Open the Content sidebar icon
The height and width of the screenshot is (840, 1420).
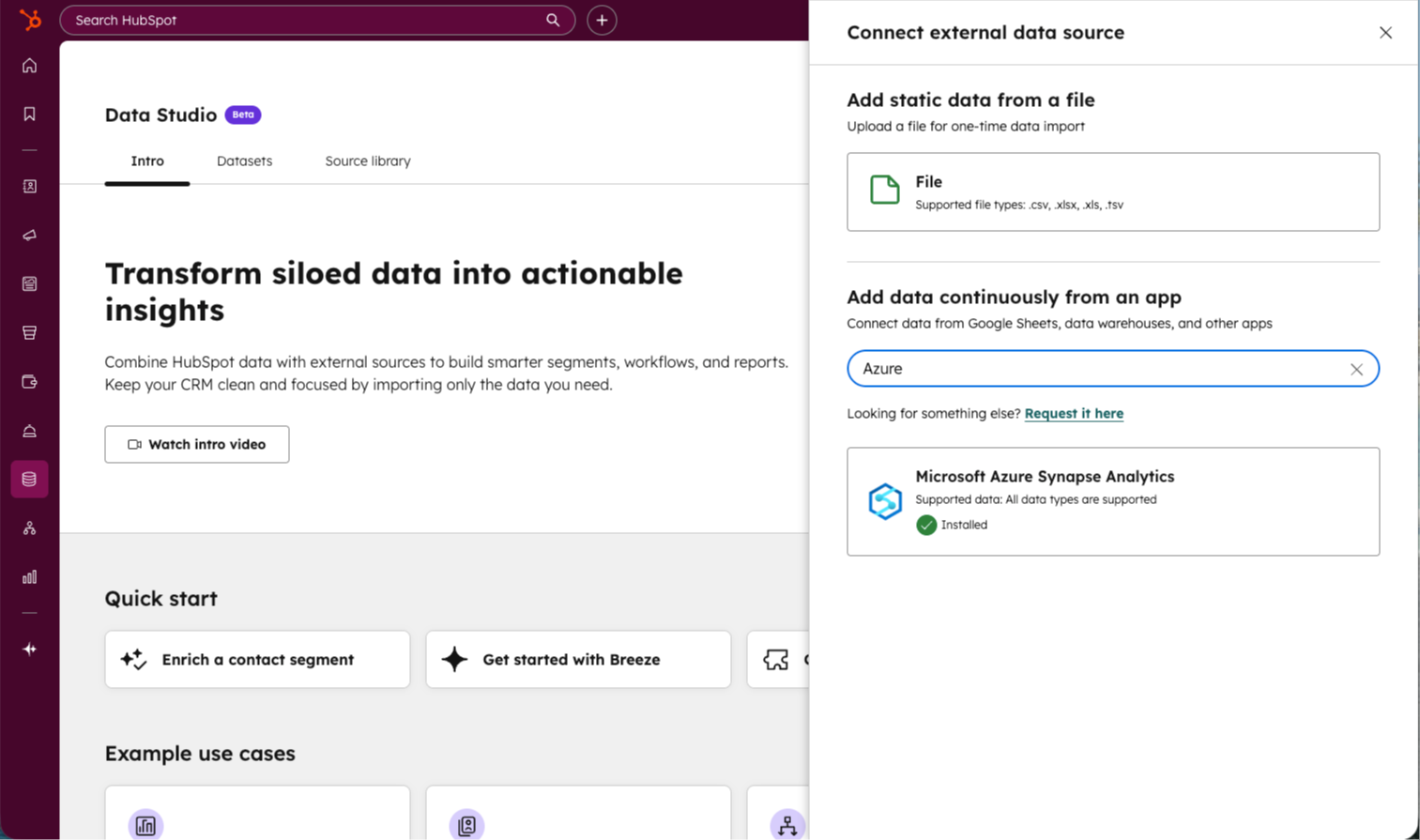point(28,283)
